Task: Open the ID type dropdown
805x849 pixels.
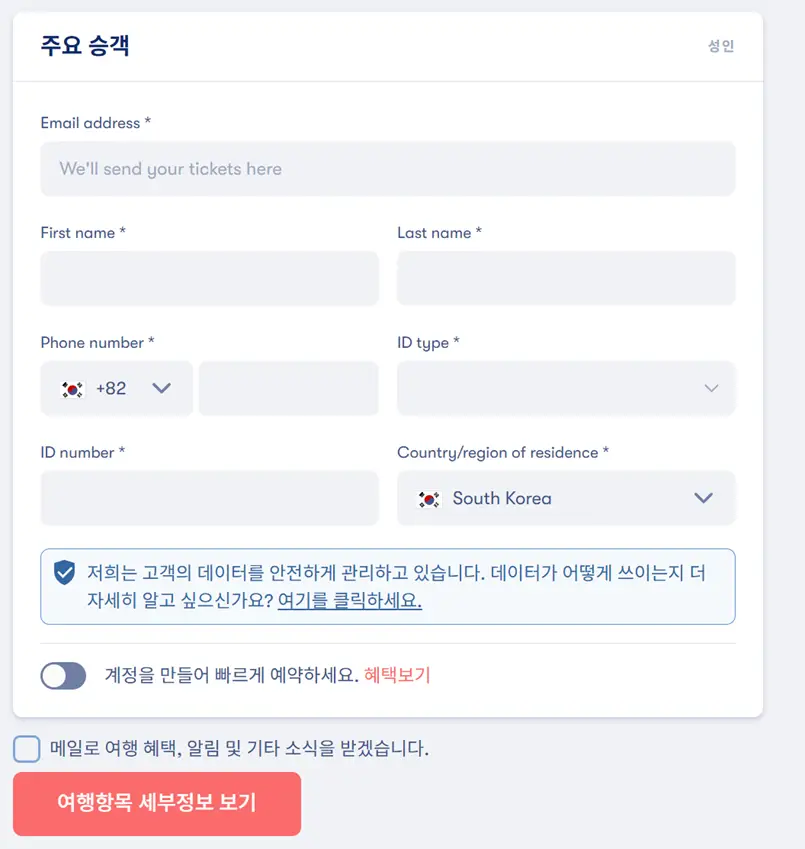Action: pos(566,388)
